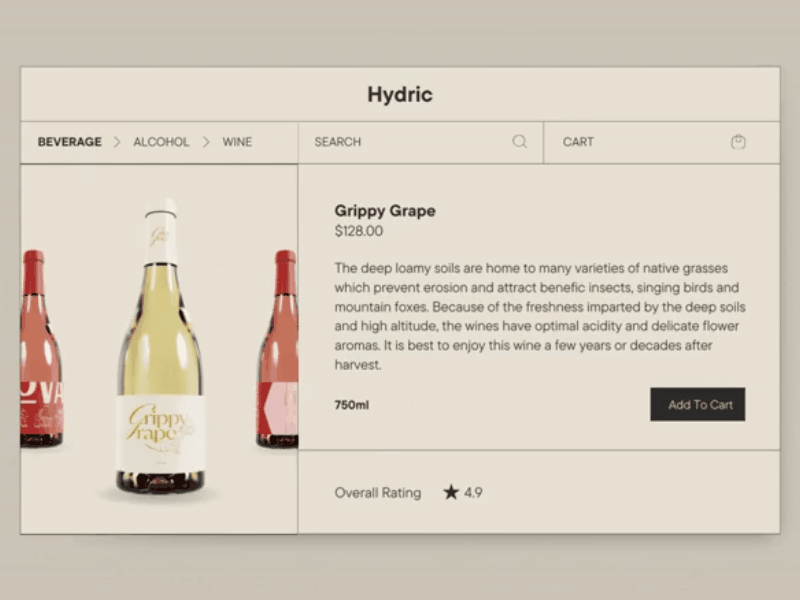Click the 750ml bottle size label

click(x=352, y=405)
